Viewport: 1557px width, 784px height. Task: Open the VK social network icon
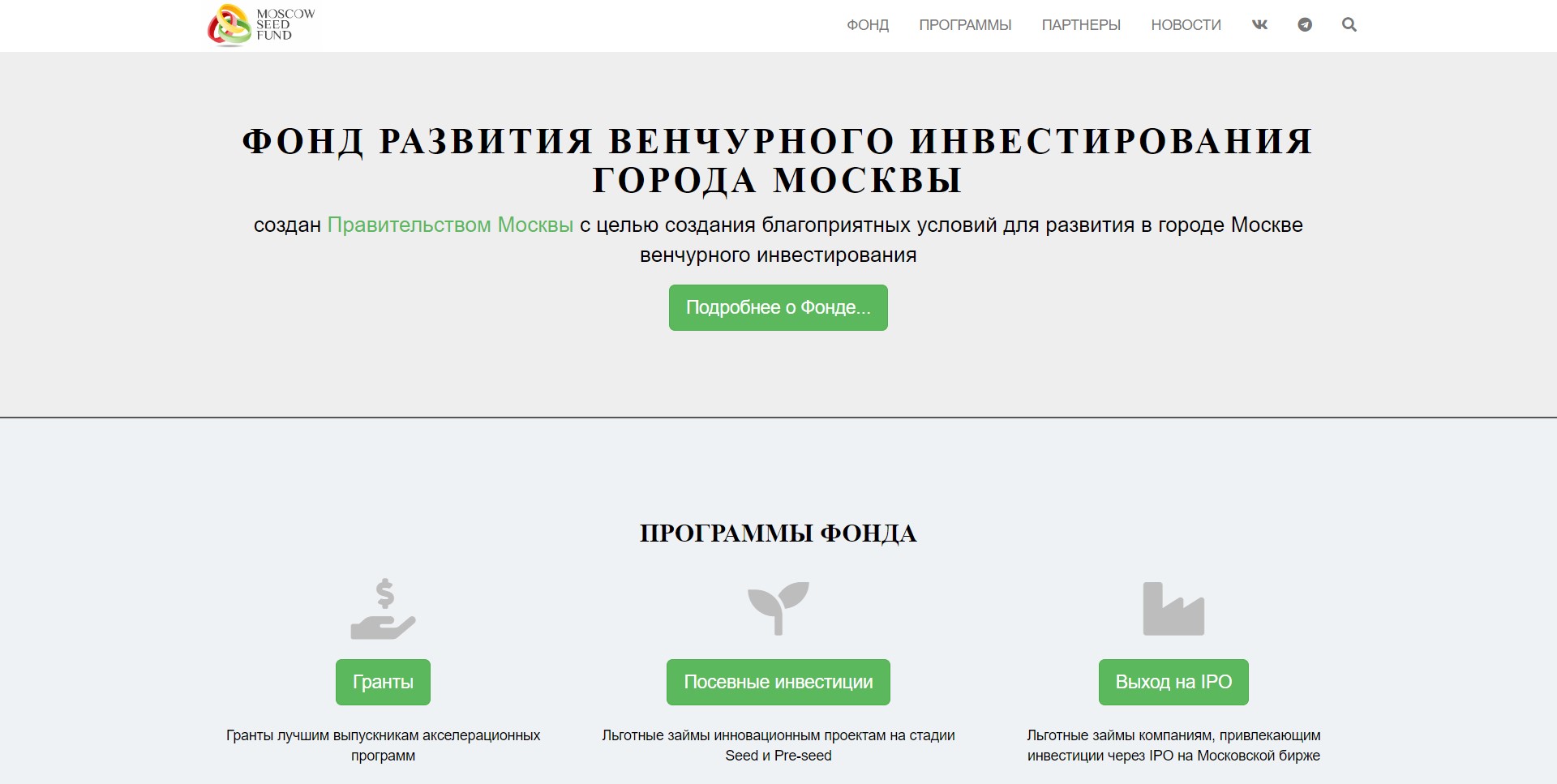click(x=1259, y=24)
